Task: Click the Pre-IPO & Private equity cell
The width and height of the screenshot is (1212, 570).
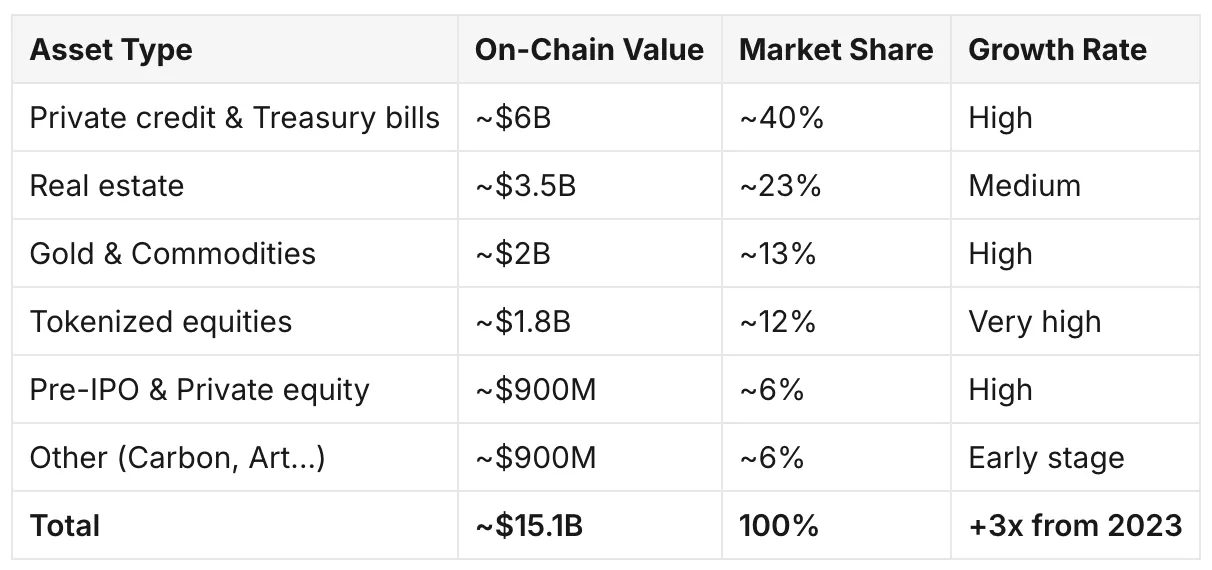Action: point(200,390)
